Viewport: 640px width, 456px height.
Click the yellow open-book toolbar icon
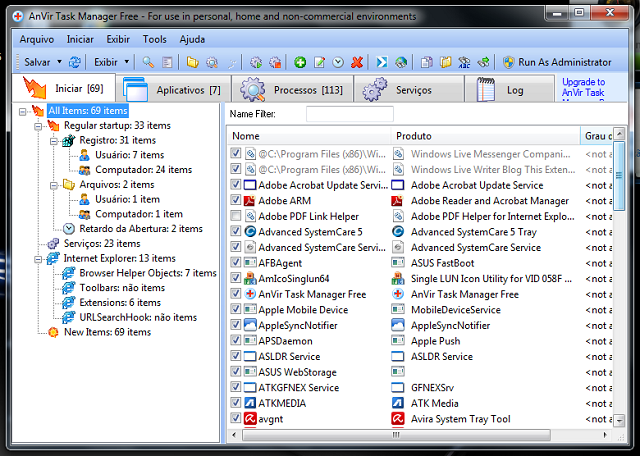click(x=446, y=62)
